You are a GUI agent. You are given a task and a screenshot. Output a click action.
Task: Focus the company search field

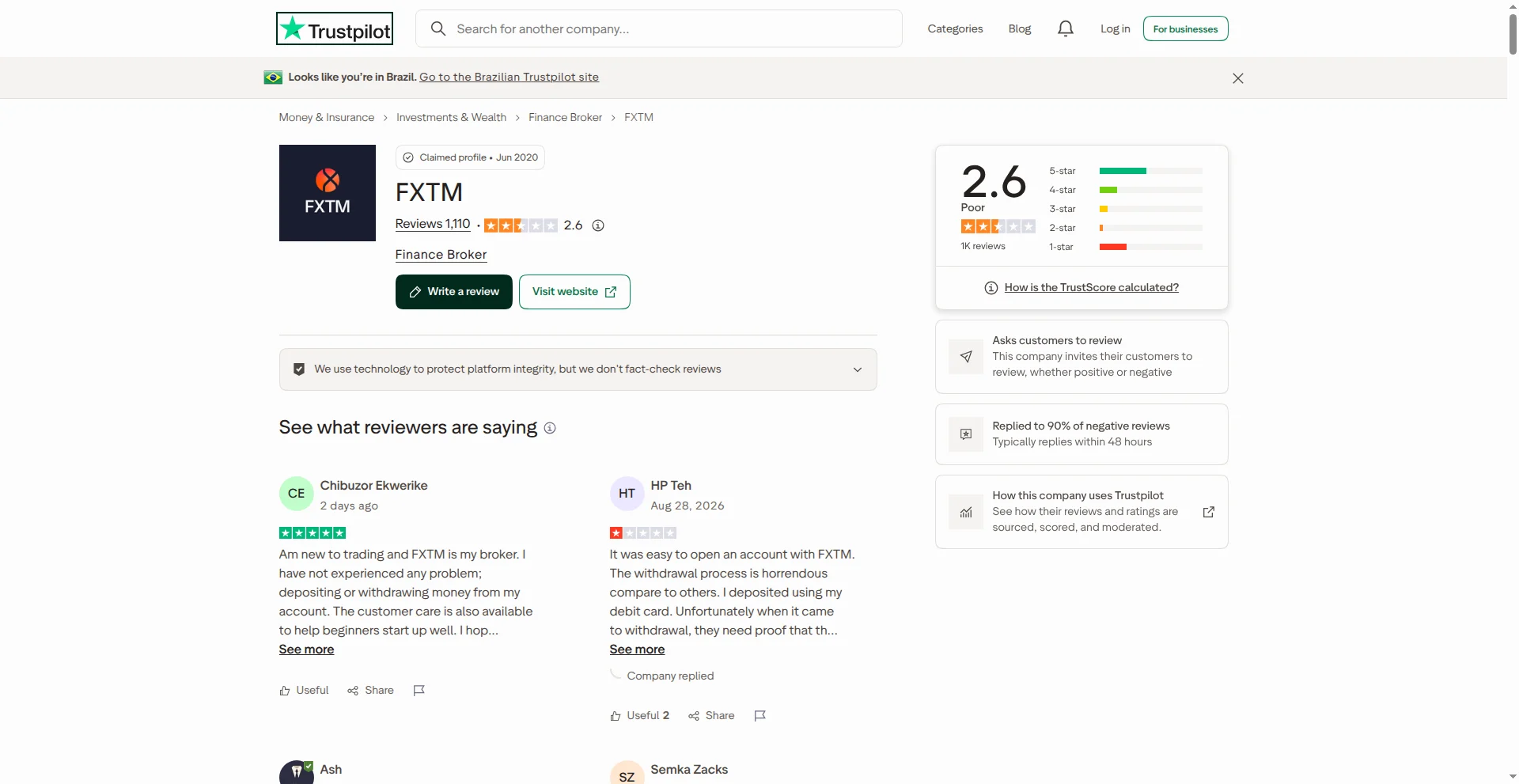[x=659, y=28]
